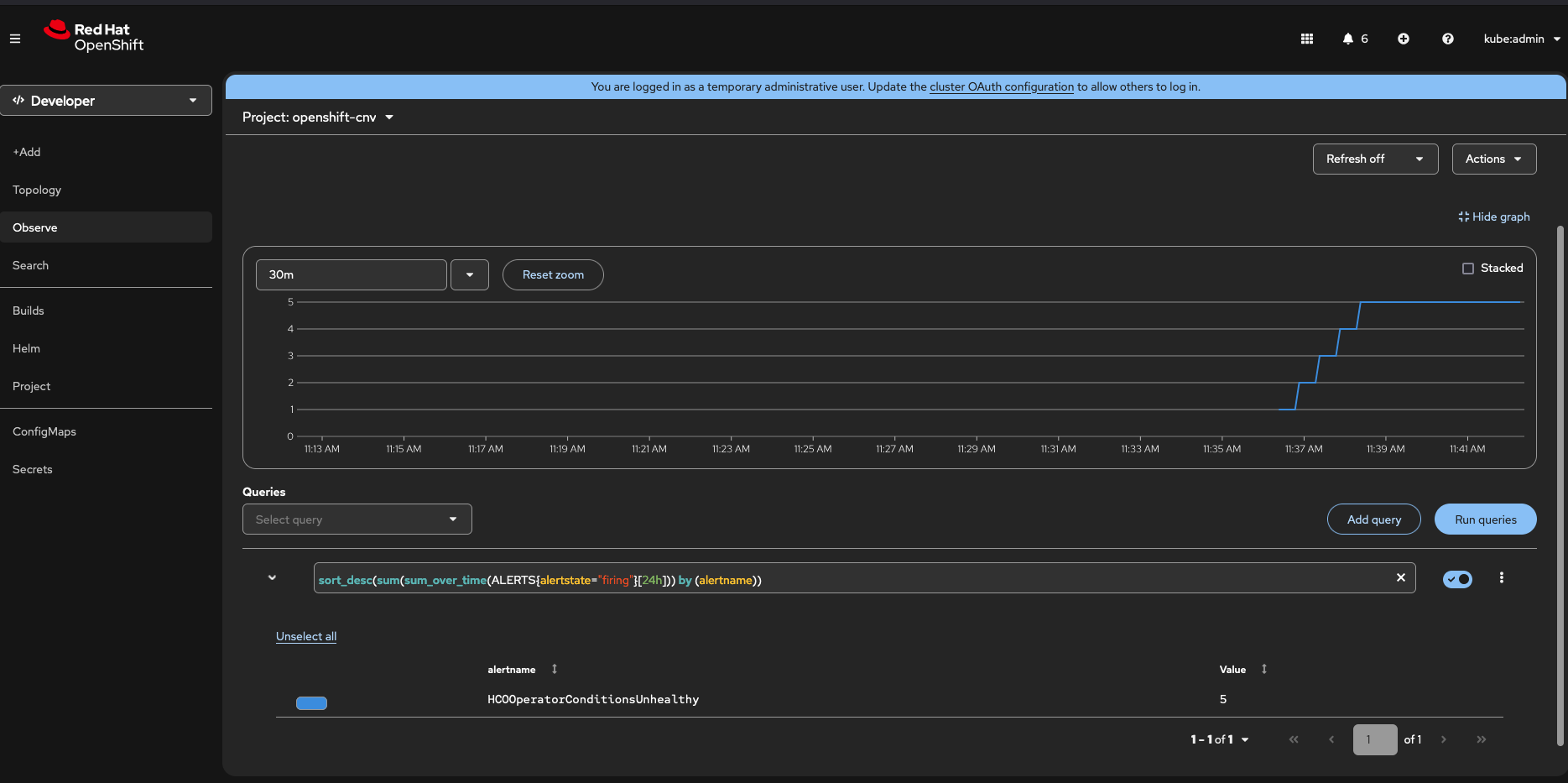Toggle HCOOperatorConditionsUnhealthy series color swatch
The width and height of the screenshot is (1568, 783).
pyautogui.click(x=311, y=703)
